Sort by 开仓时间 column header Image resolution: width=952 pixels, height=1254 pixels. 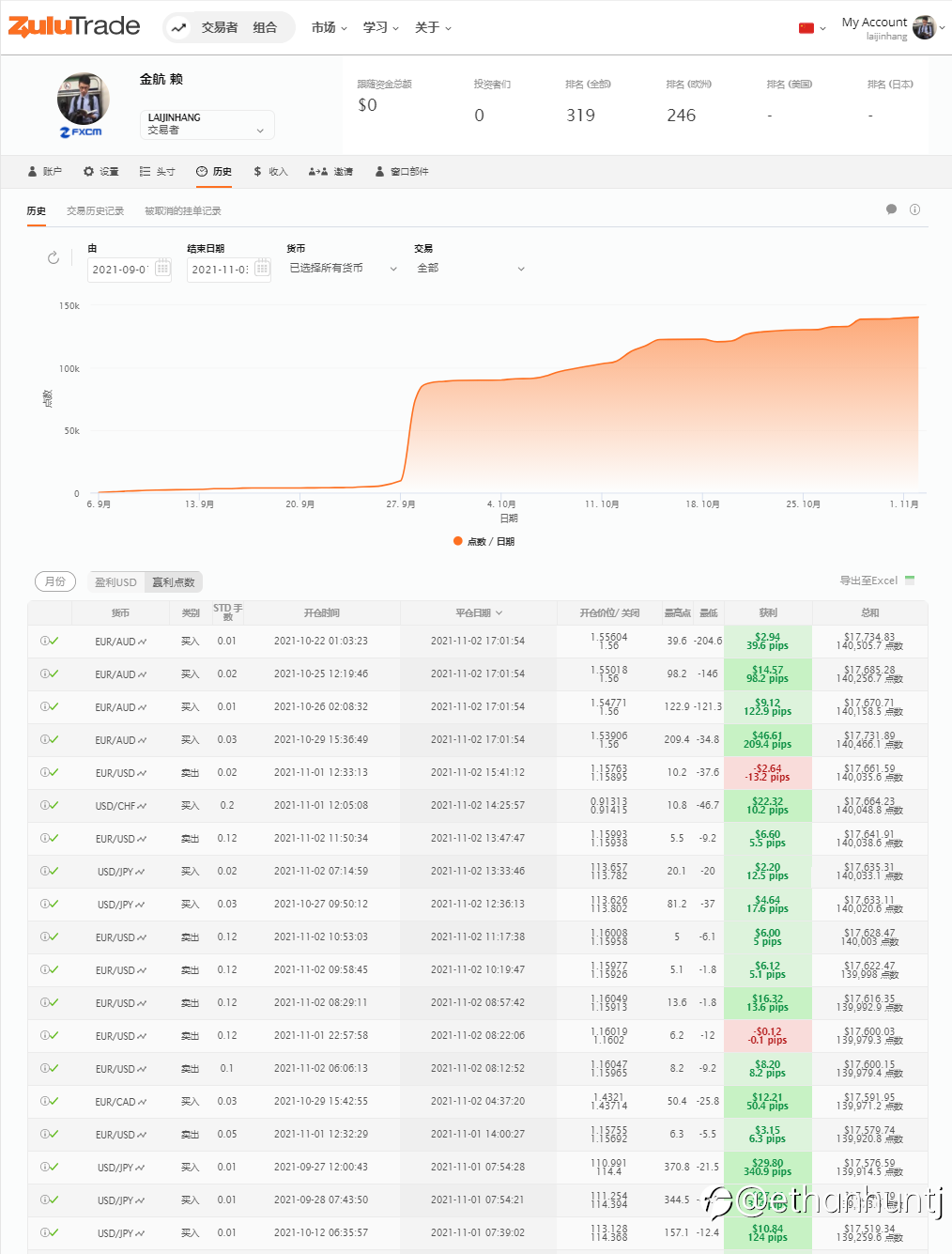click(321, 612)
